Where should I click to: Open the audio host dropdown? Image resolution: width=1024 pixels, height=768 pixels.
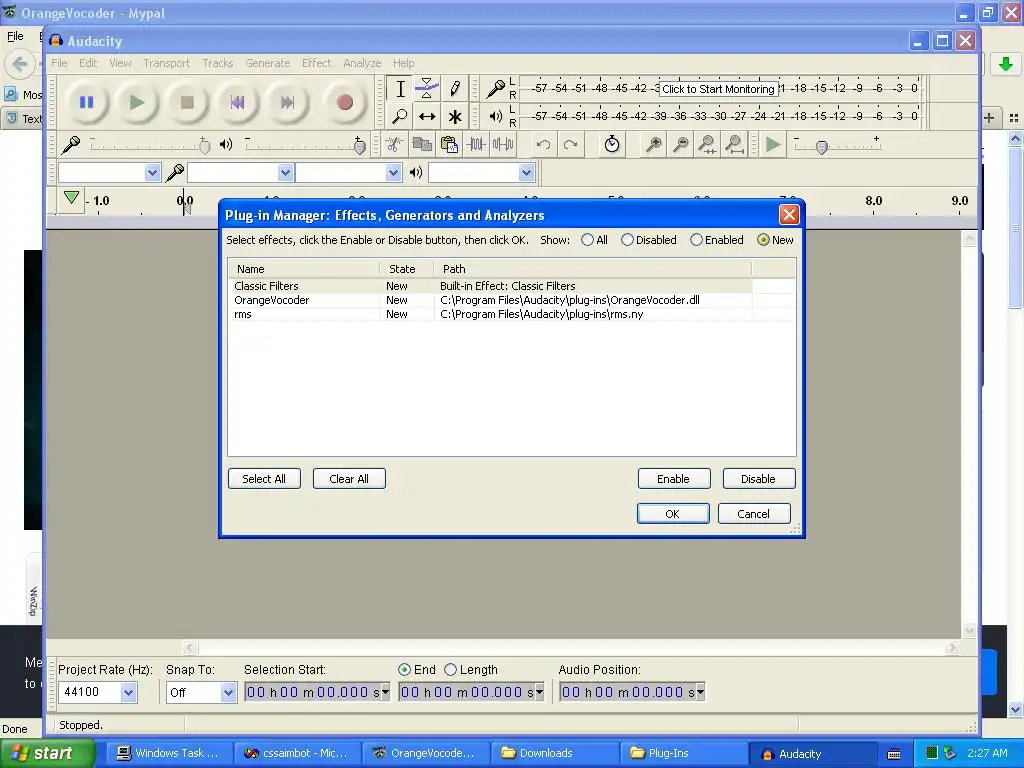(x=152, y=172)
